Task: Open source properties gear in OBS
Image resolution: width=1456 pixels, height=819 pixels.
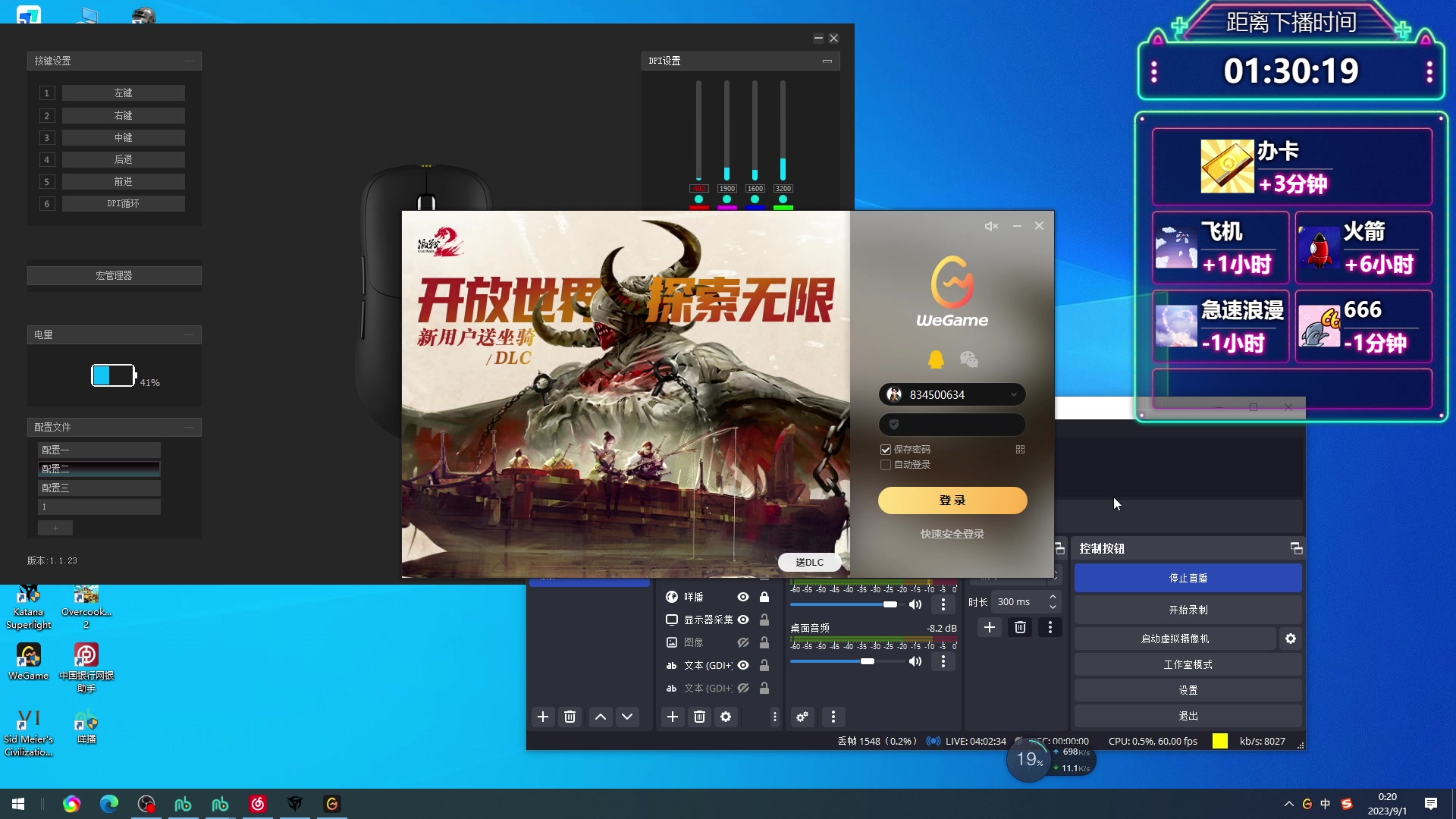Action: (x=726, y=717)
